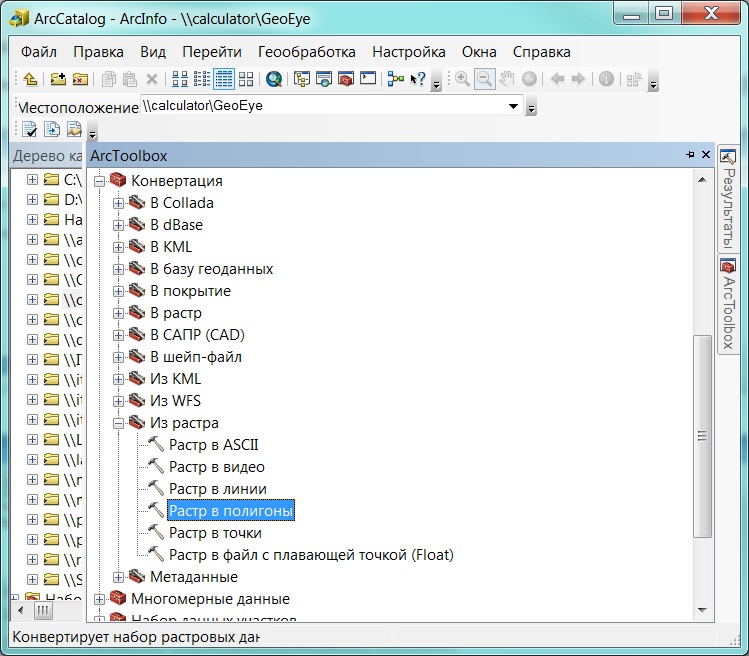This screenshot has height=656, width=749.
Task: Click the Identify info tool
Action: click(x=606, y=79)
